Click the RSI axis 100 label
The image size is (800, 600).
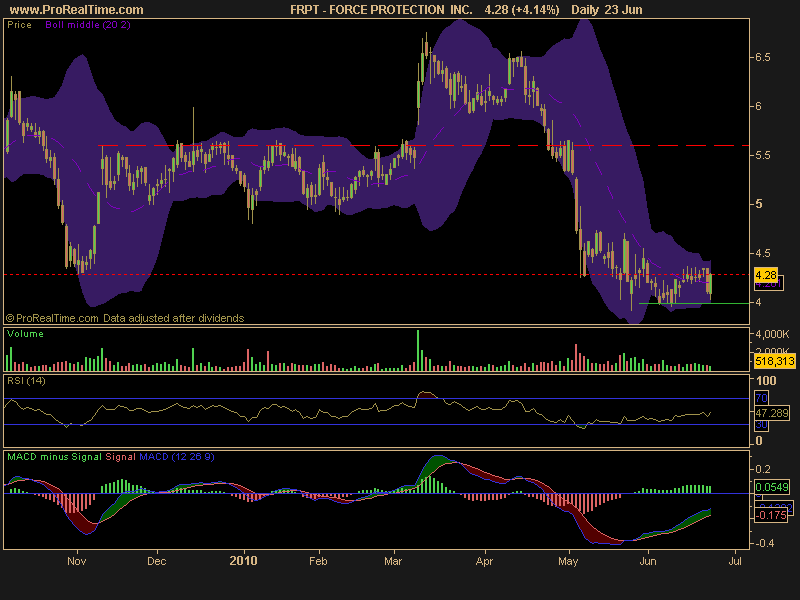pos(766,381)
